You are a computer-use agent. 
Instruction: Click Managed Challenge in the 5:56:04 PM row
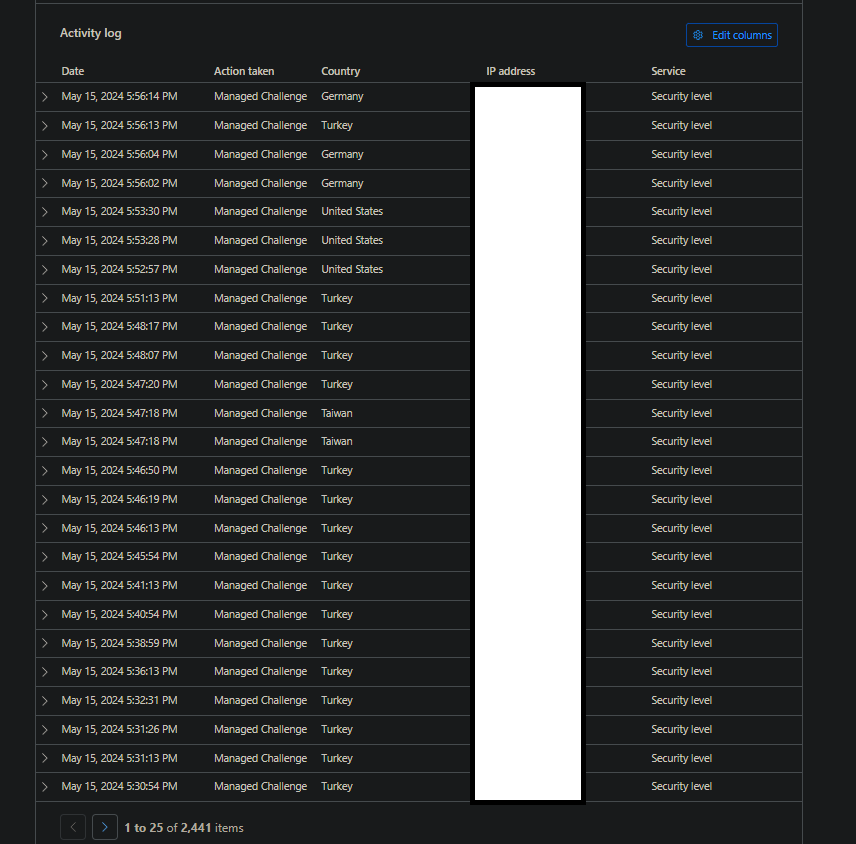(x=260, y=154)
